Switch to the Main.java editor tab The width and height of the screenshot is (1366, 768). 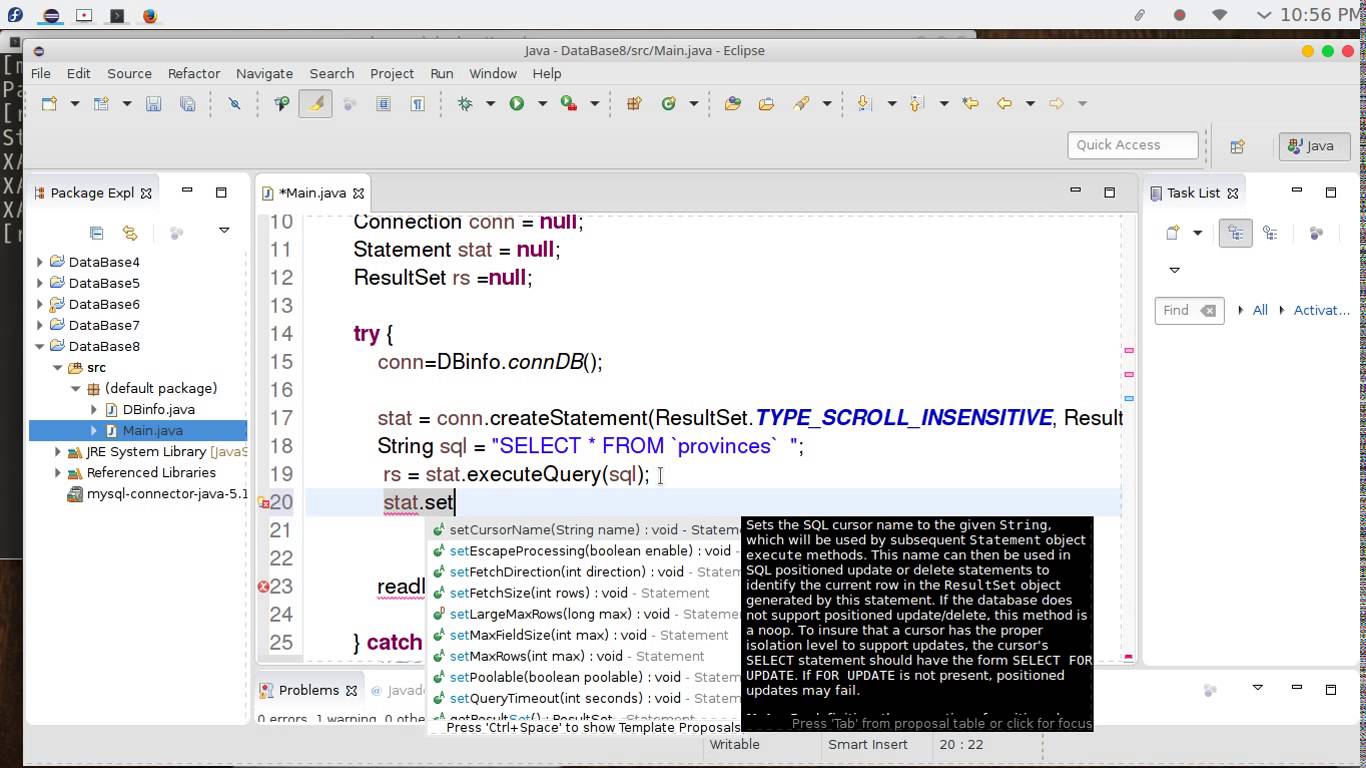(311, 193)
